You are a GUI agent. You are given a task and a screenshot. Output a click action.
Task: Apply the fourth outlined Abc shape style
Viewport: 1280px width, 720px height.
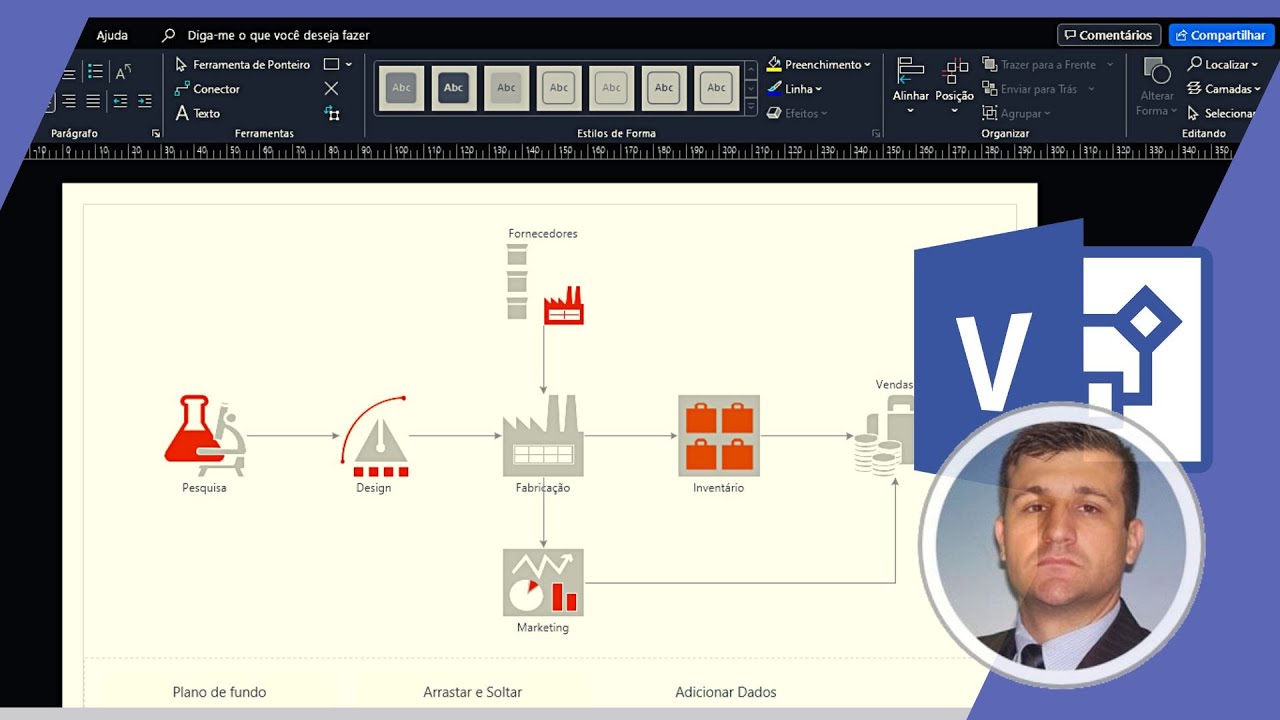click(559, 88)
